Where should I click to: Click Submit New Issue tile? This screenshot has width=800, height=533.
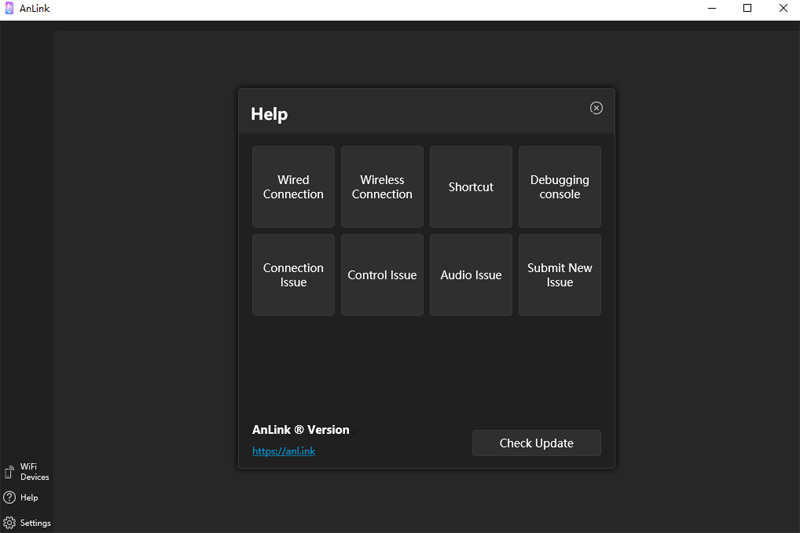tap(560, 275)
